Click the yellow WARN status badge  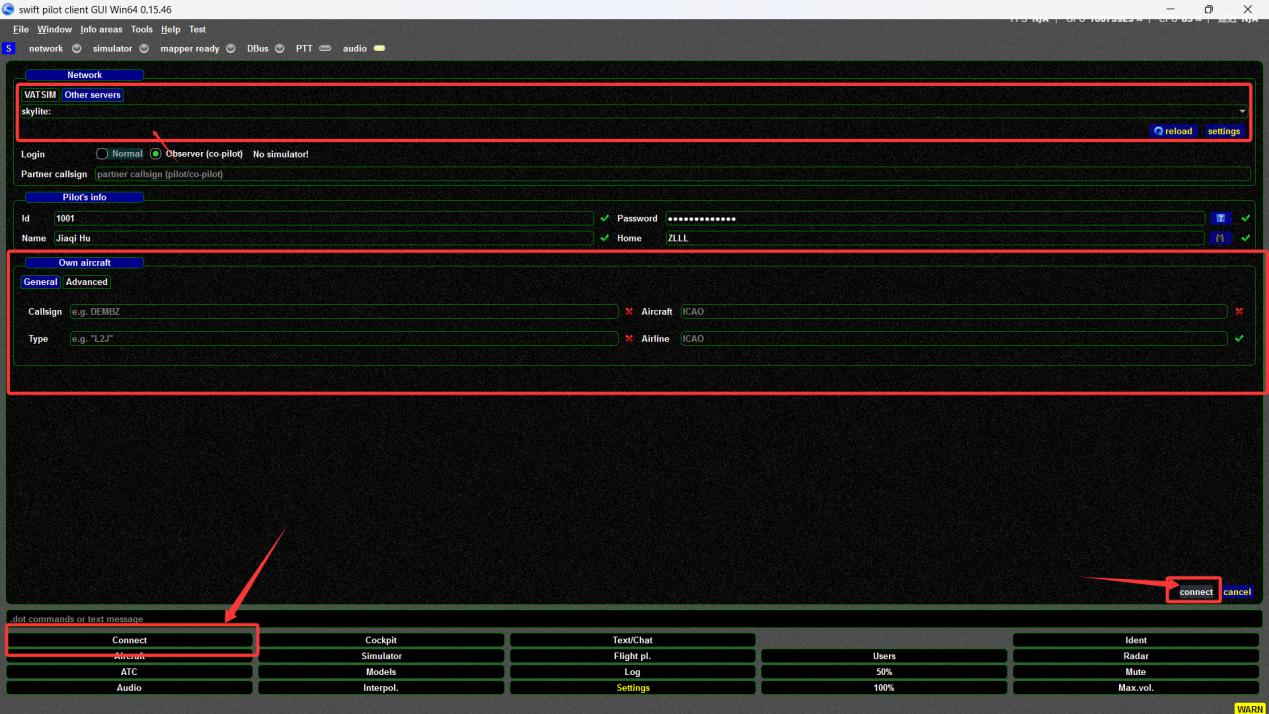[1250, 708]
